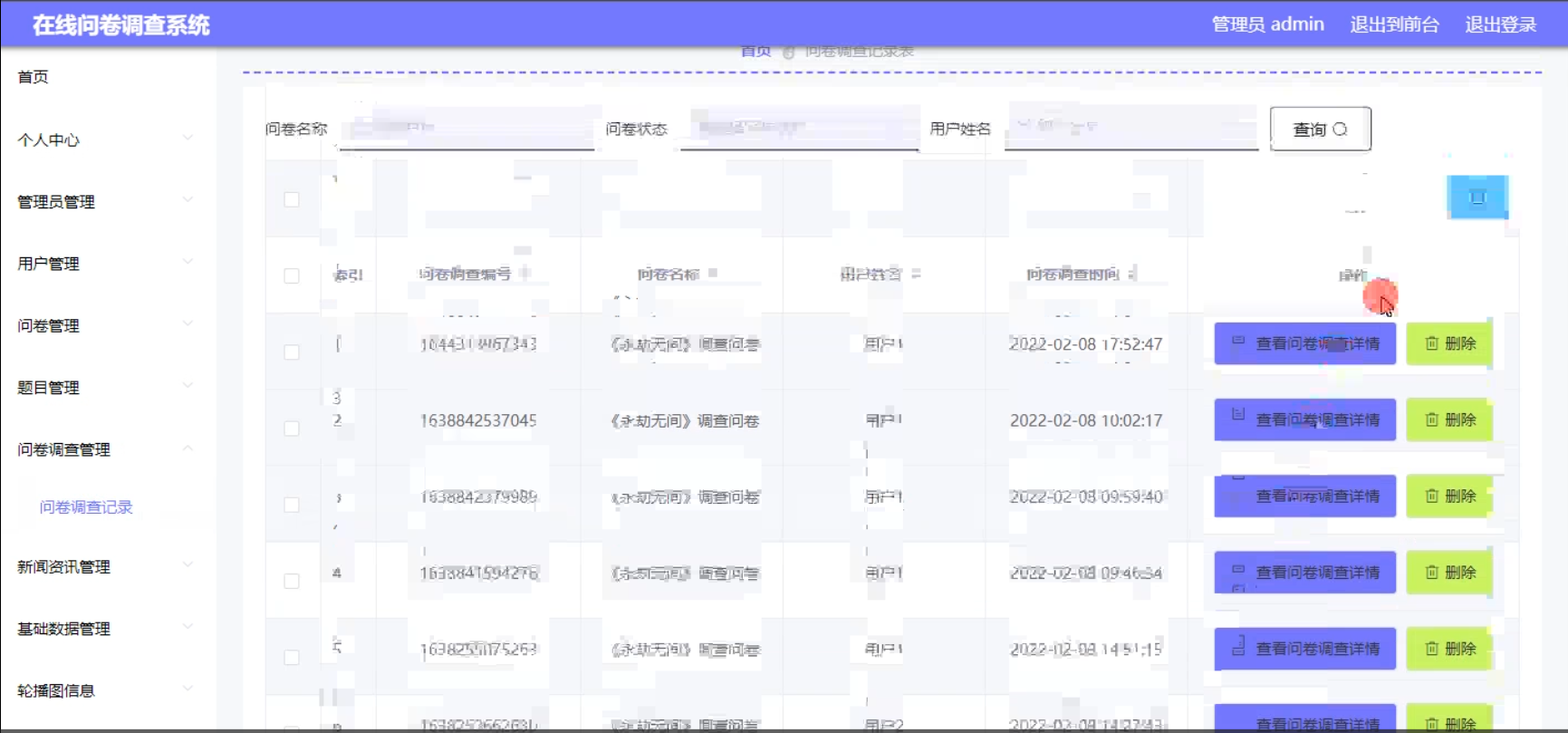Click the 问卷名称 search input
Viewport: 1568px width, 733px height.
pos(467,129)
